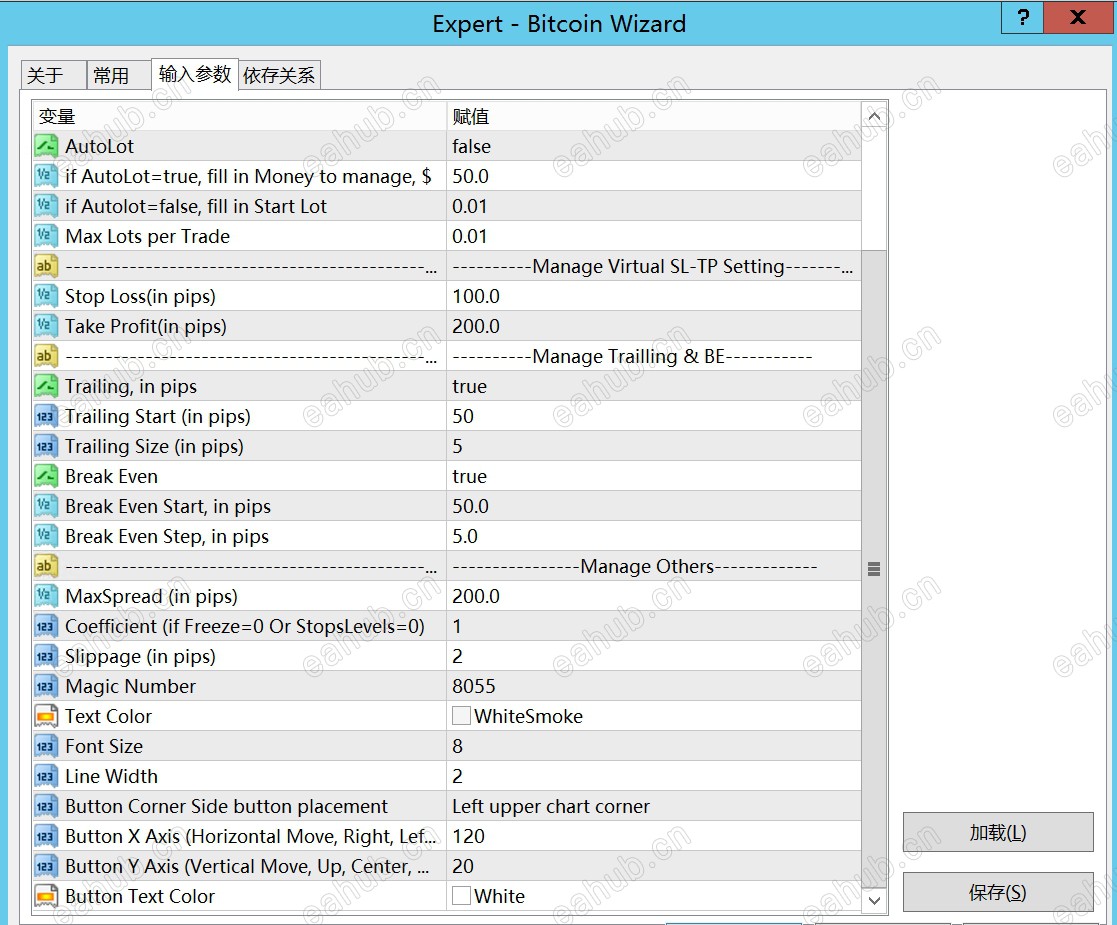Click the Take Profit value 200.0 (row above Manage Trailling)
1117x925 pixels.
(x=476, y=326)
